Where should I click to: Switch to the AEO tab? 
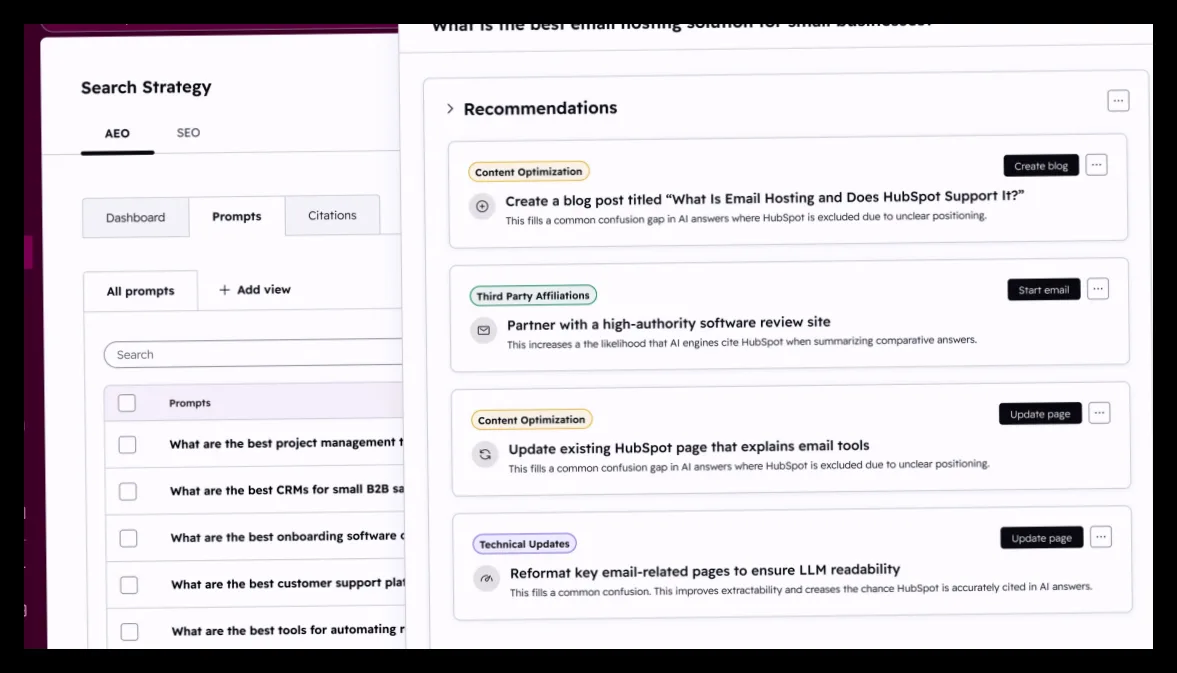[117, 134]
